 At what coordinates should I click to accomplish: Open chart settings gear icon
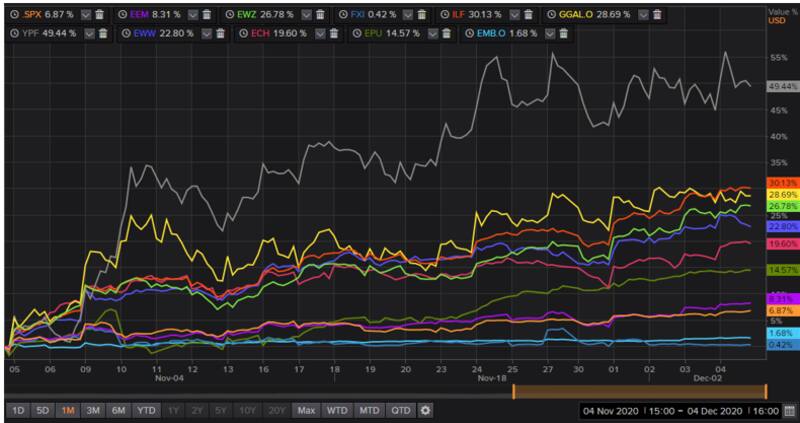(x=425, y=410)
